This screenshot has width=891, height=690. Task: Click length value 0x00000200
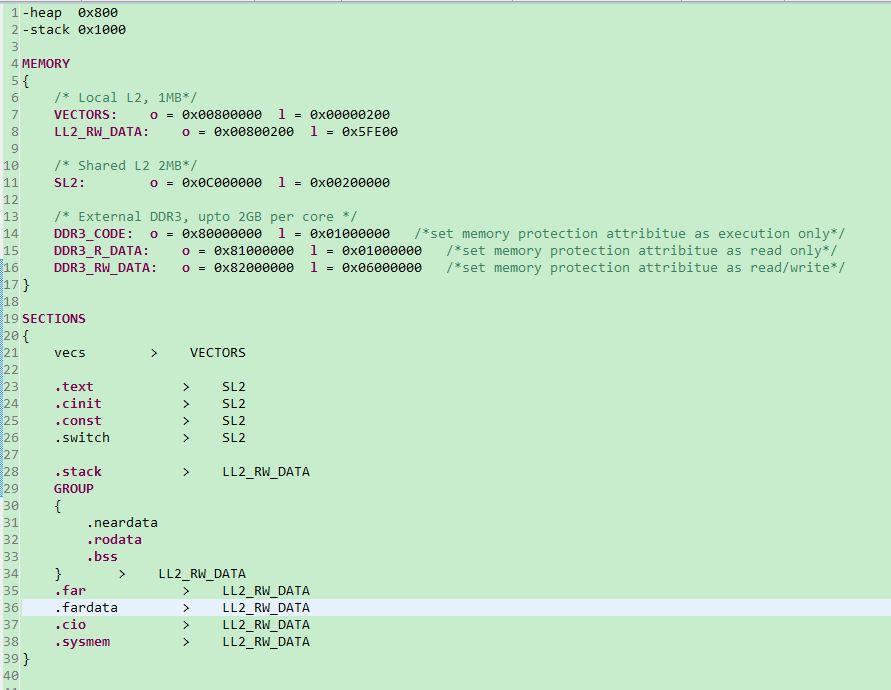[x=350, y=115]
